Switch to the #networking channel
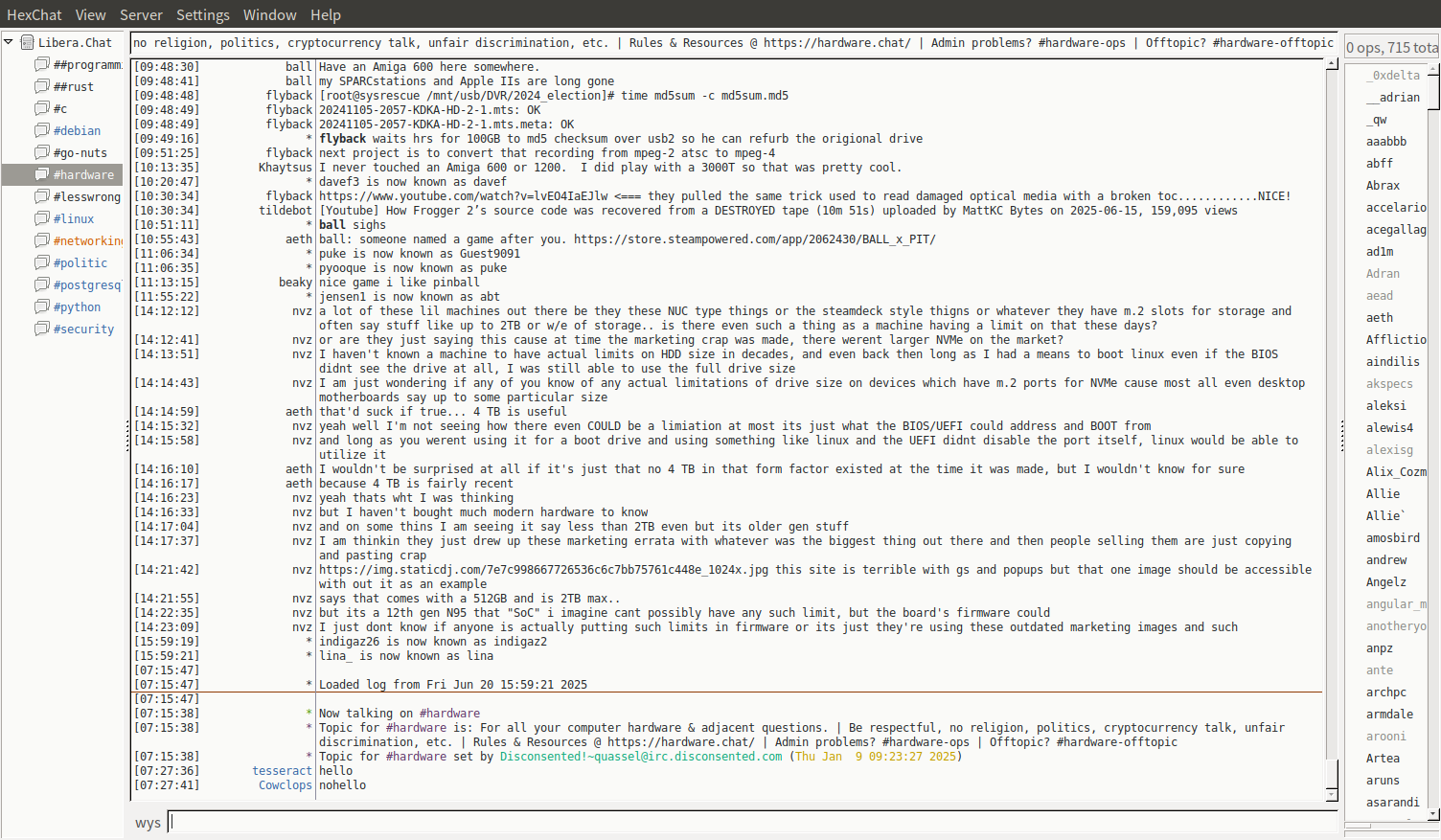 pyautogui.click(x=87, y=240)
